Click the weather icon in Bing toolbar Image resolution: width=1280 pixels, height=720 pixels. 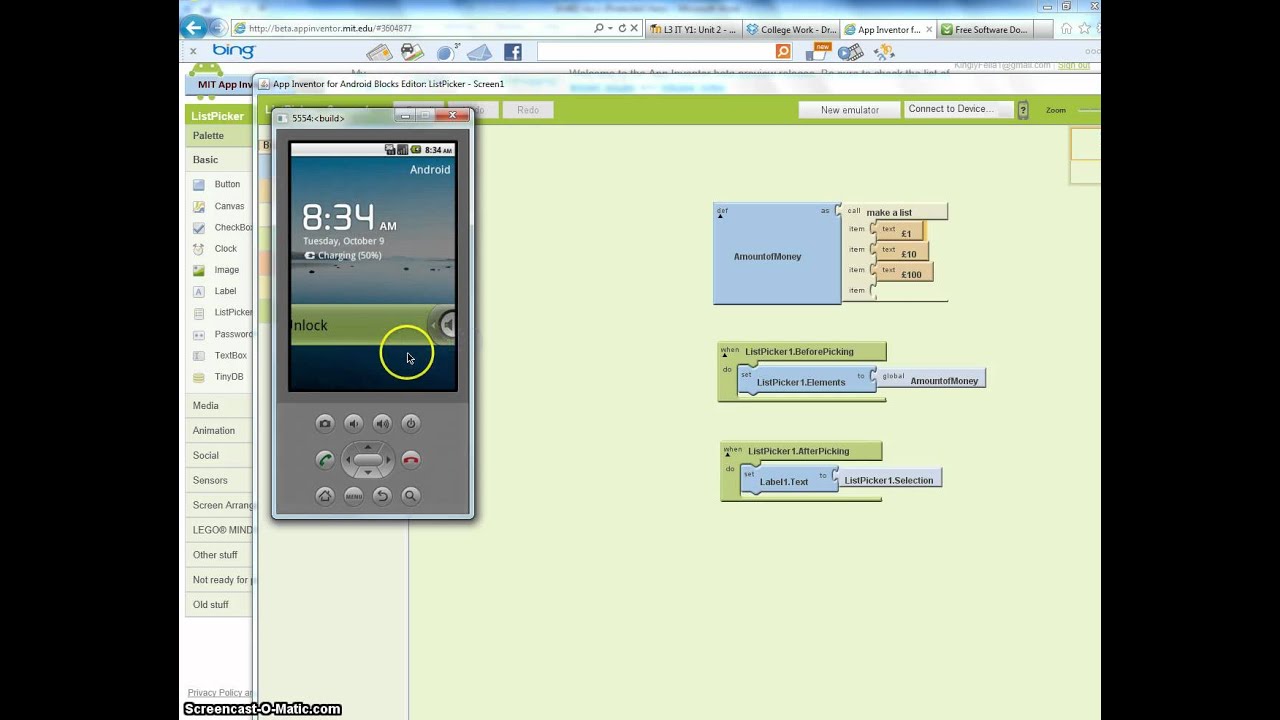click(446, 52)
